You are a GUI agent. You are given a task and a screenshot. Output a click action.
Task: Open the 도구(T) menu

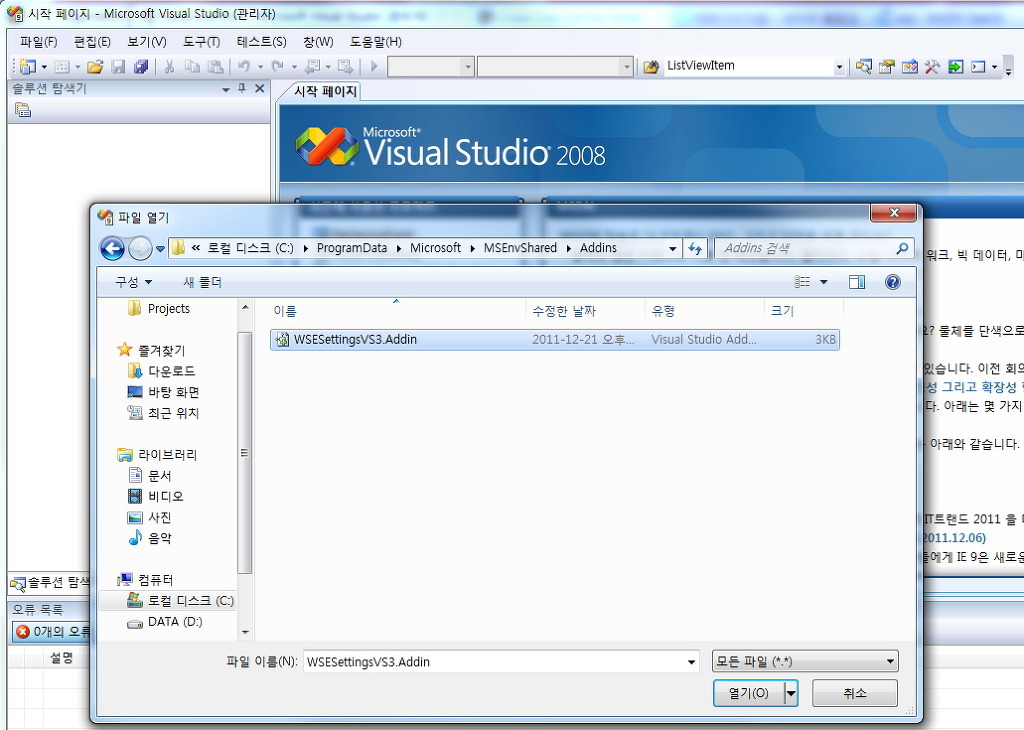(x=201, y=42)
